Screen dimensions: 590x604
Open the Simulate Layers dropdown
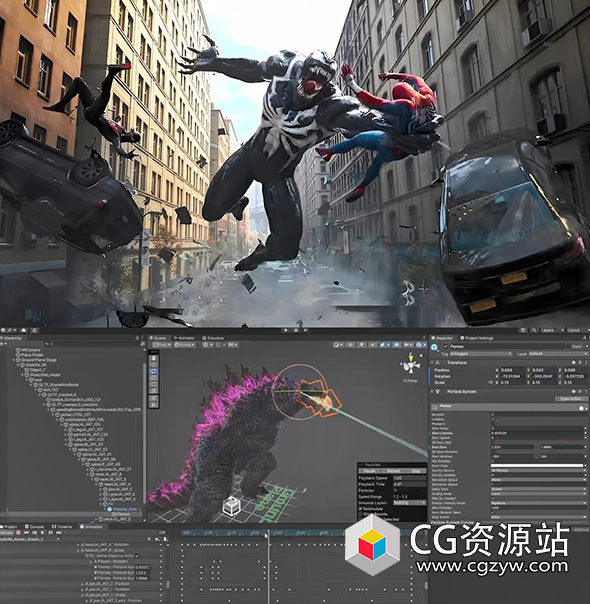pyautogui.click(x=410, y=503)
